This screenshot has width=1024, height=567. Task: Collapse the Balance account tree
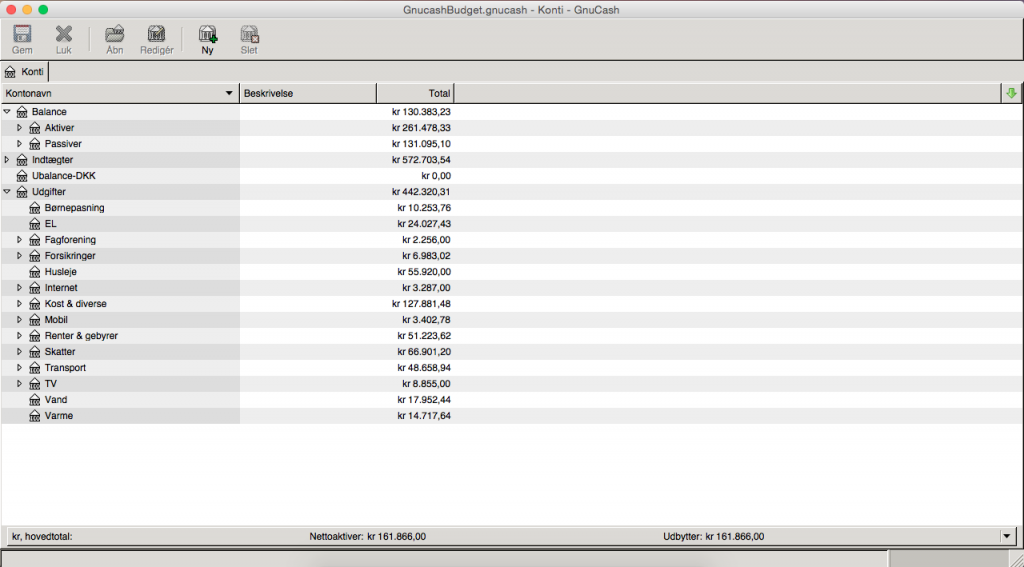[7, 112]
